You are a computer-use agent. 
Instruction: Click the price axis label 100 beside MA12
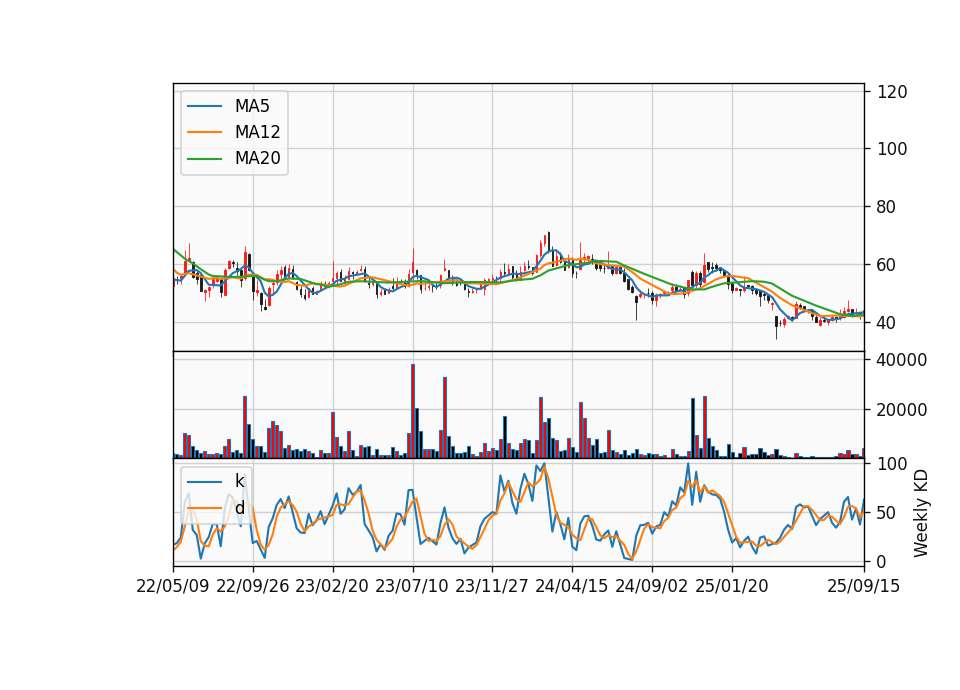(892, 149)
